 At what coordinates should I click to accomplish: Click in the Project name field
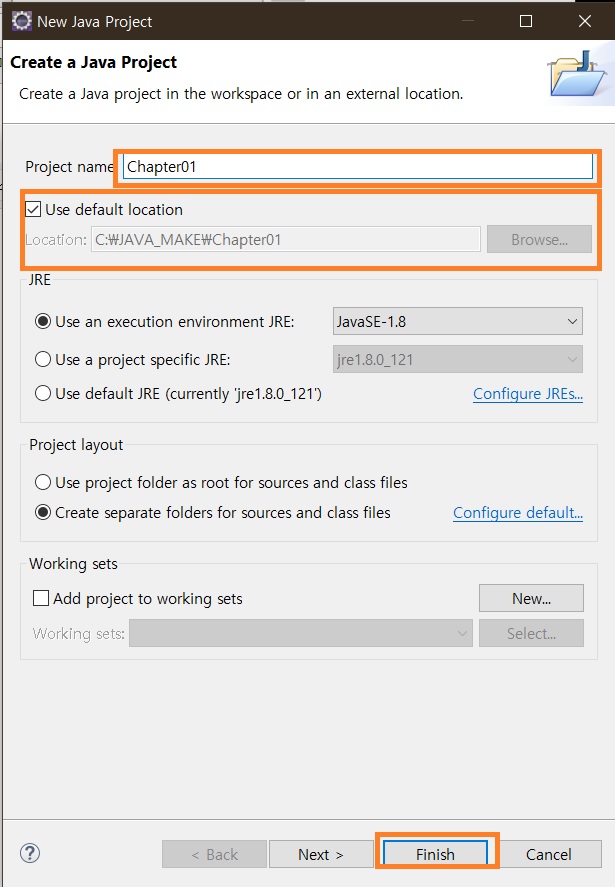pyautogui.click(x=358, y=167)
